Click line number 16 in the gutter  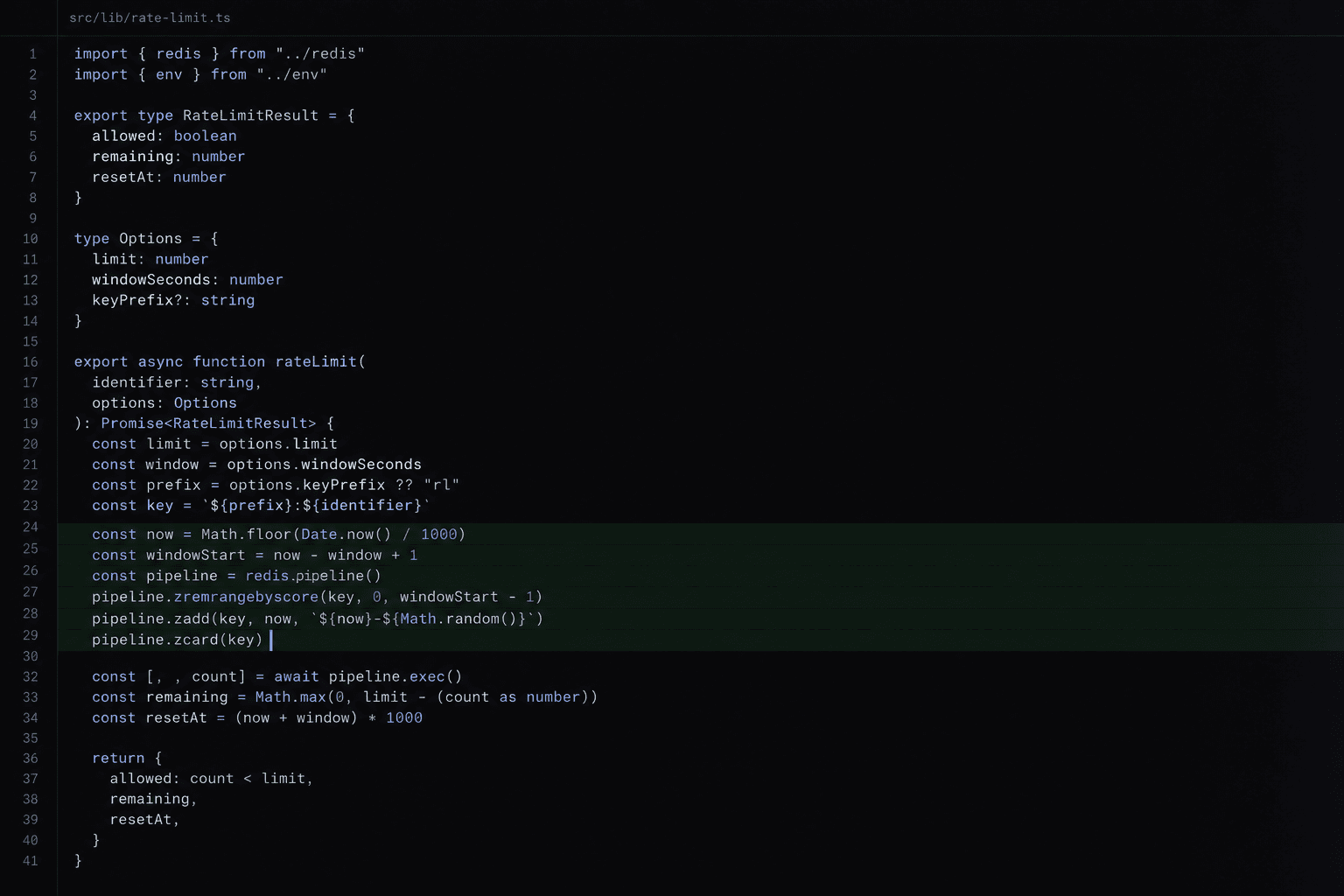pos(31,362)
